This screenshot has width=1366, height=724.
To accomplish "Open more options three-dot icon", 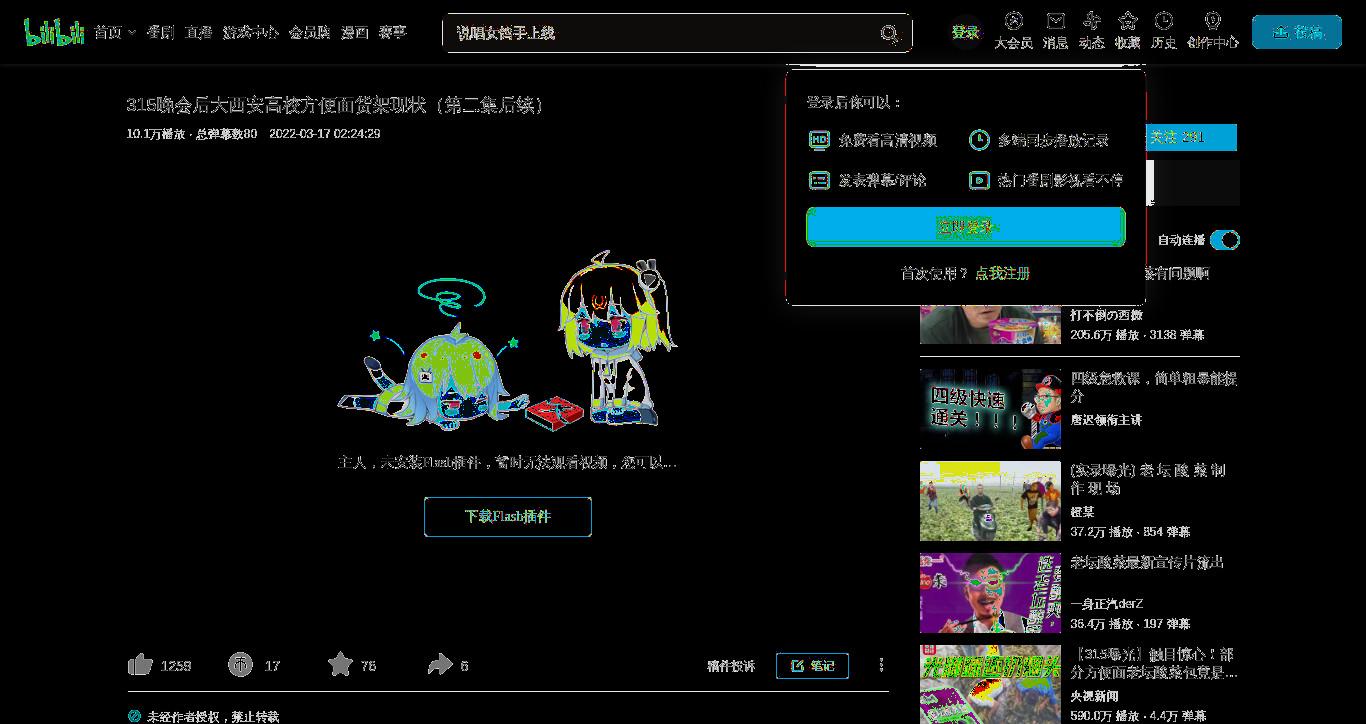I will click(881, 665).
